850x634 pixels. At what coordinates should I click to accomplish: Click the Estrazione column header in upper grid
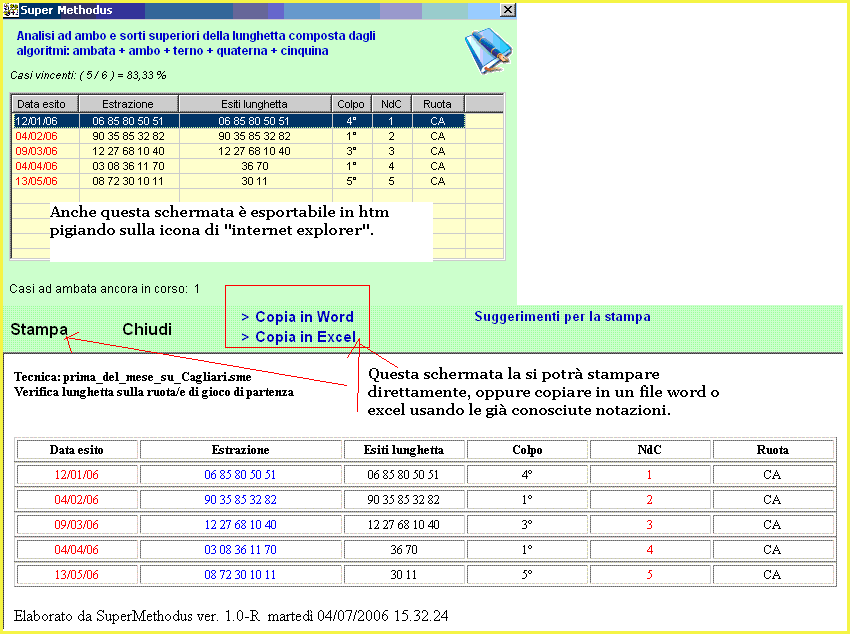[129, 103]
